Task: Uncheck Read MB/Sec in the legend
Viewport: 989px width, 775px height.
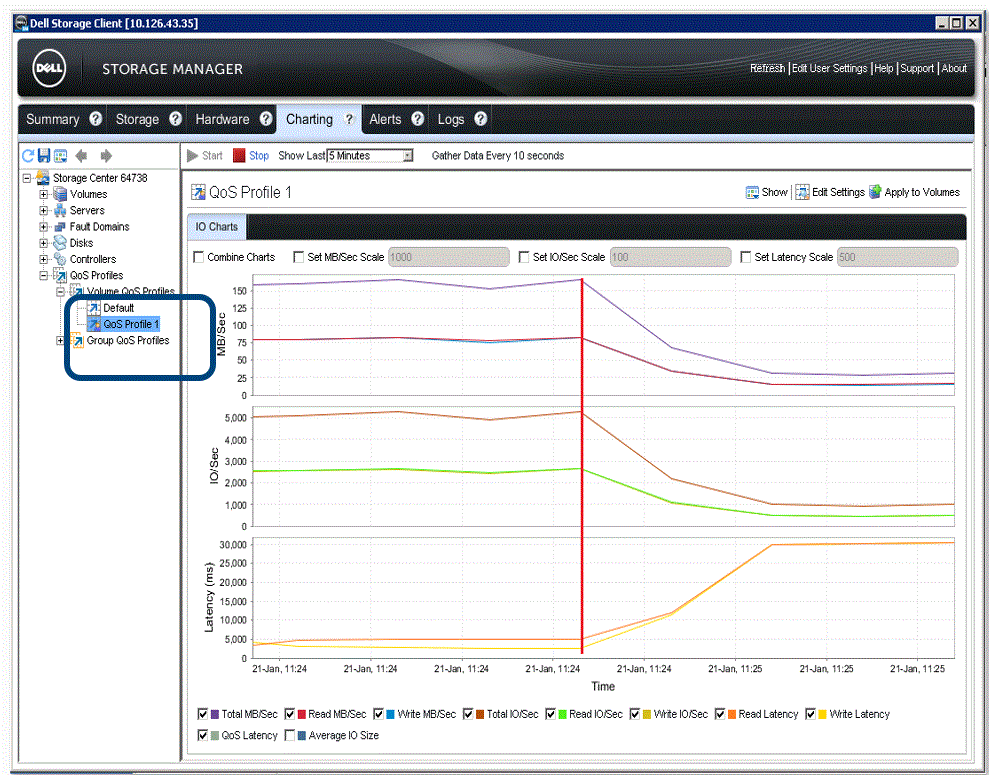Action: (x=290, y=714)
